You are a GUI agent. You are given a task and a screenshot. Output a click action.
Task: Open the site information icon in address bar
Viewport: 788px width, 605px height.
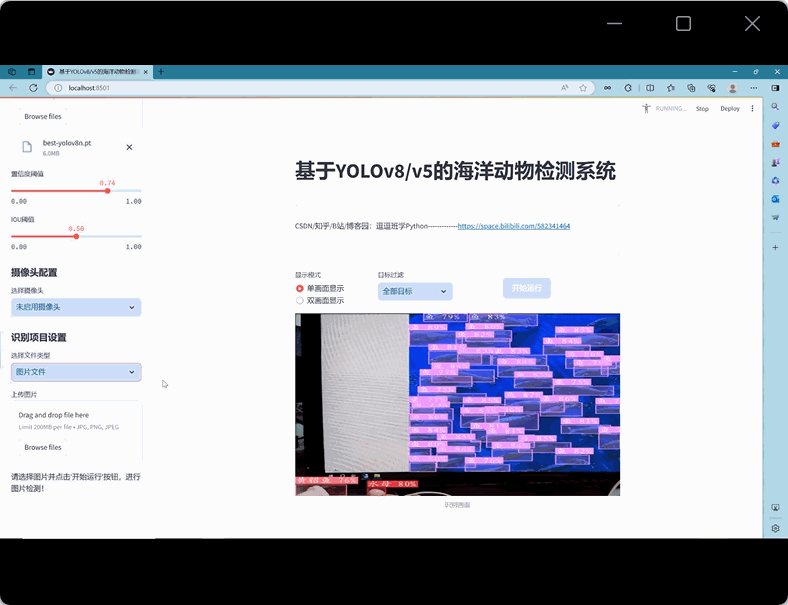(x=58, y=88)
